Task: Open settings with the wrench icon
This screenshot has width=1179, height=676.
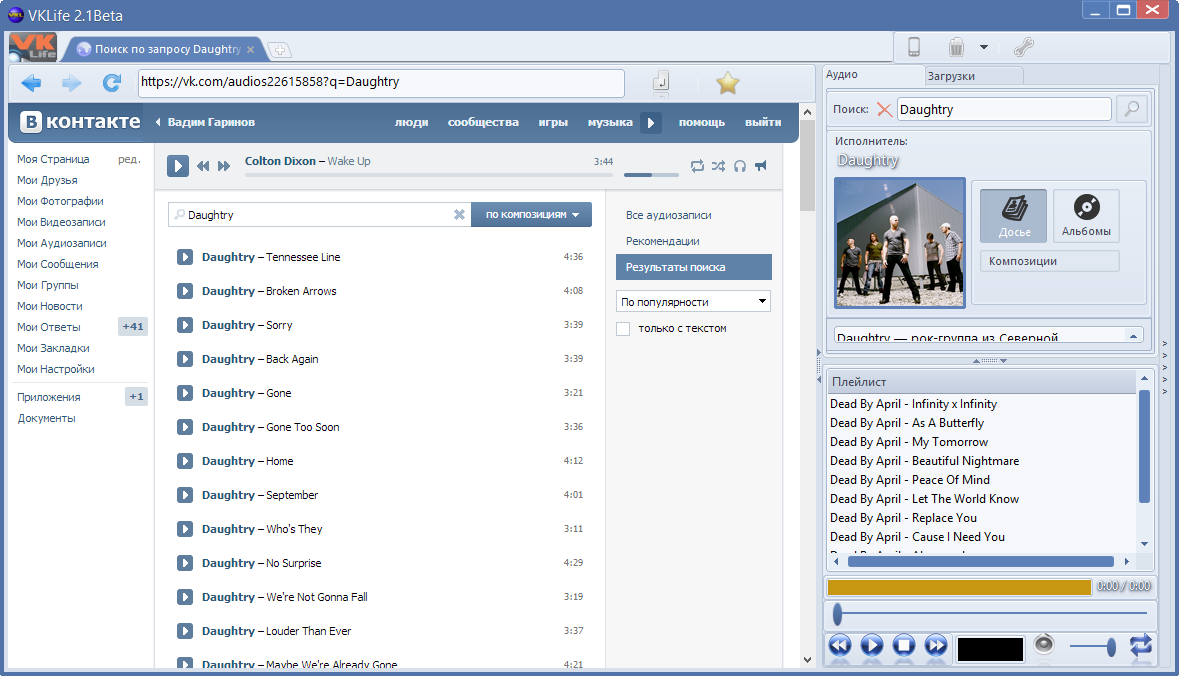Action: (1023, 47)
